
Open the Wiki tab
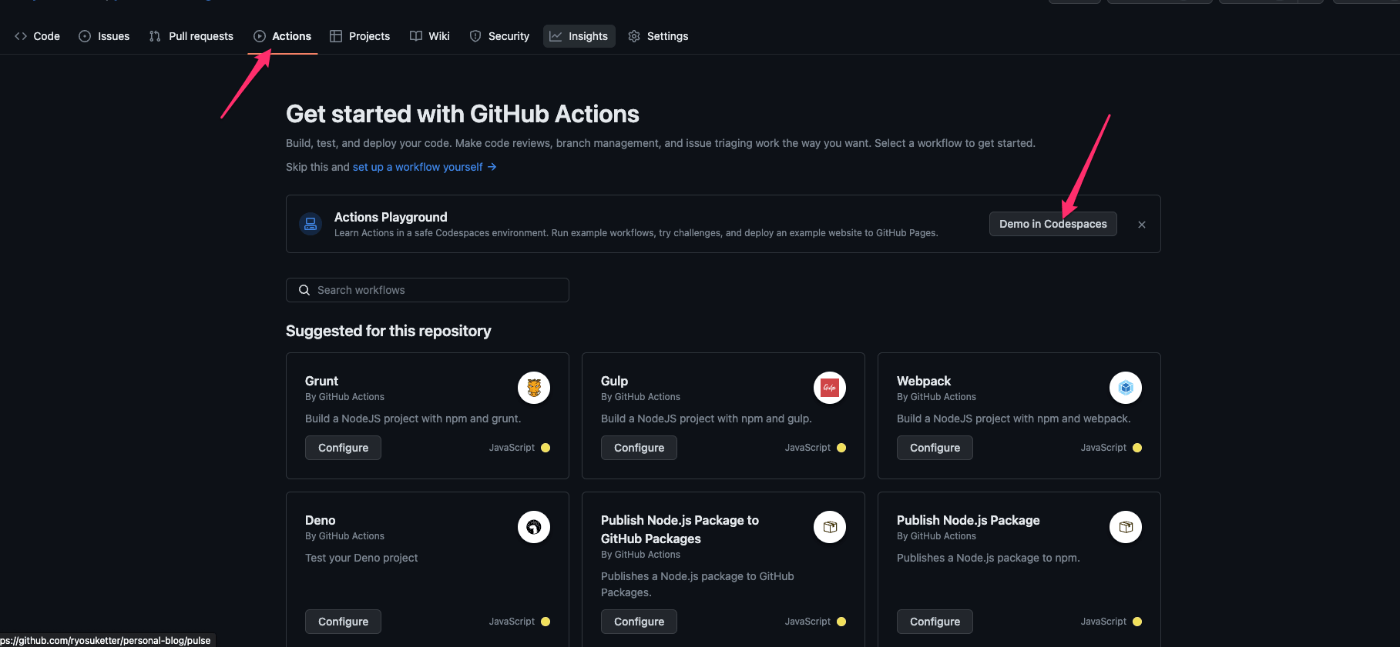pos(430,36)
